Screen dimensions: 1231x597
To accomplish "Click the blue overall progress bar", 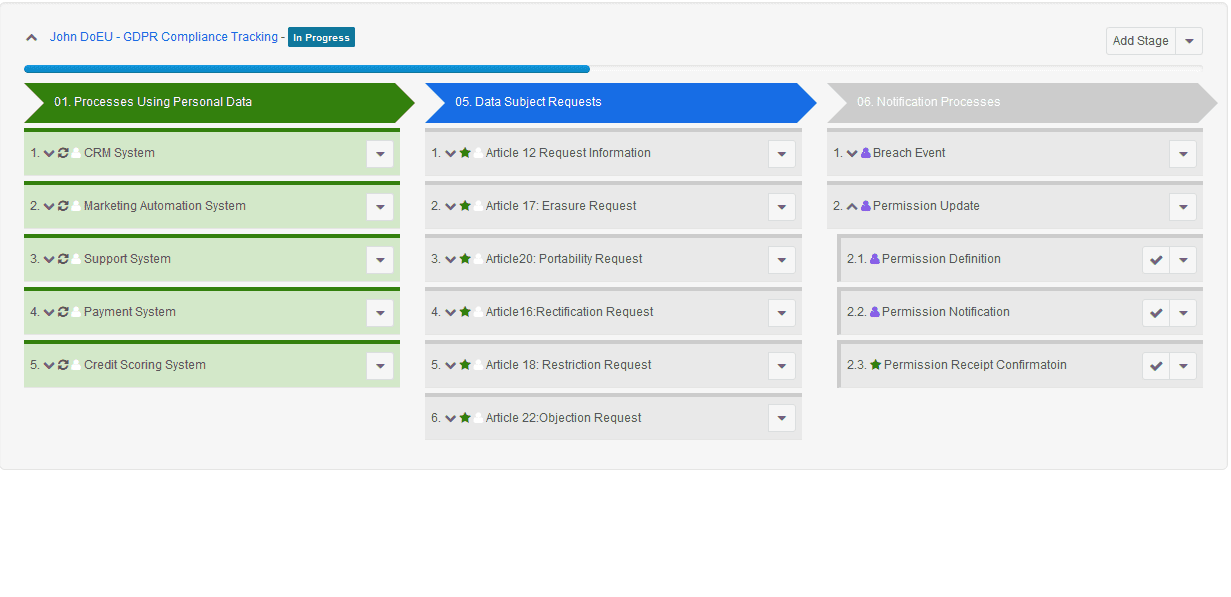I will [306, 69].
